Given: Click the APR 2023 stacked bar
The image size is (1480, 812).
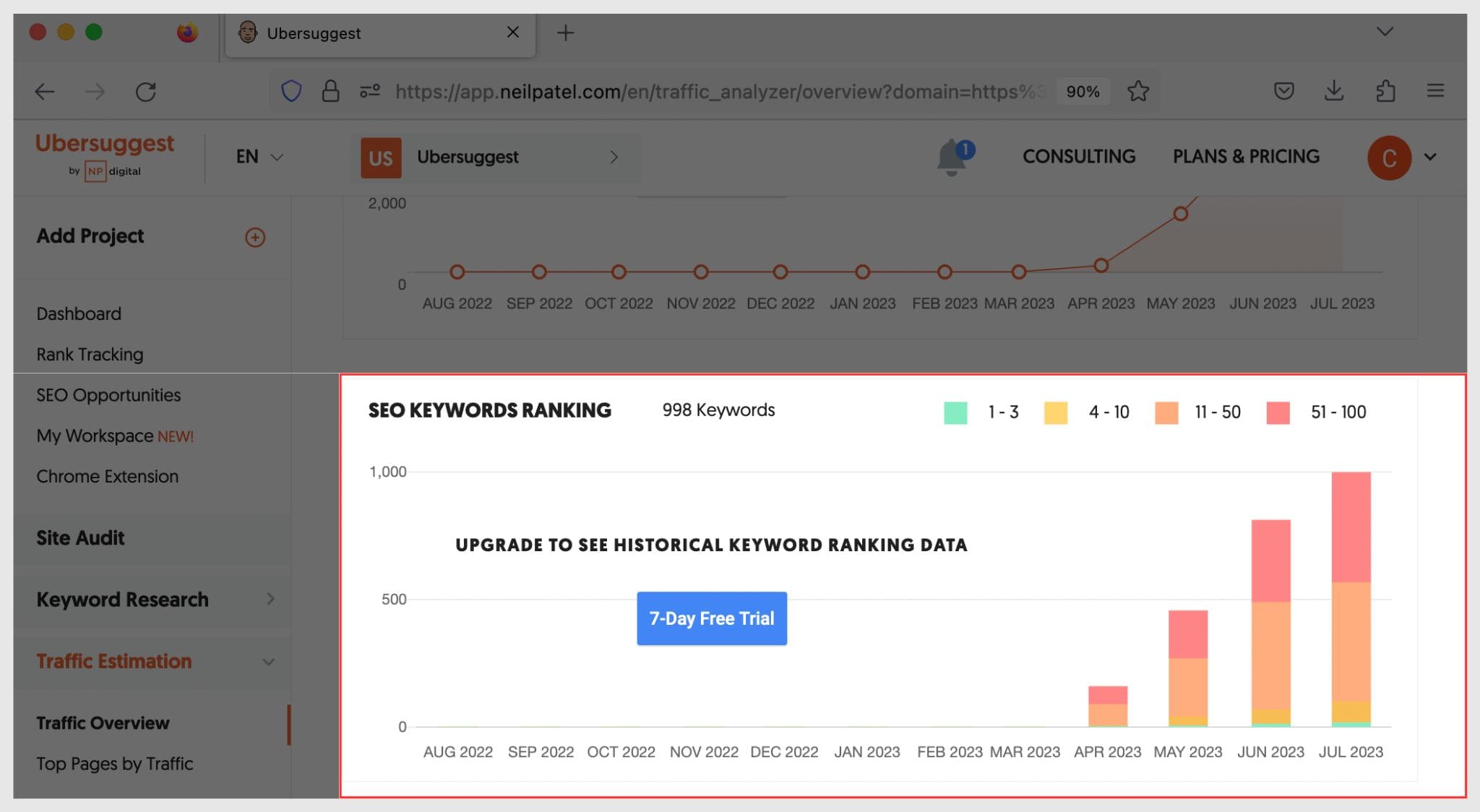Looking at the screenshot, I should pos(1108,706).
